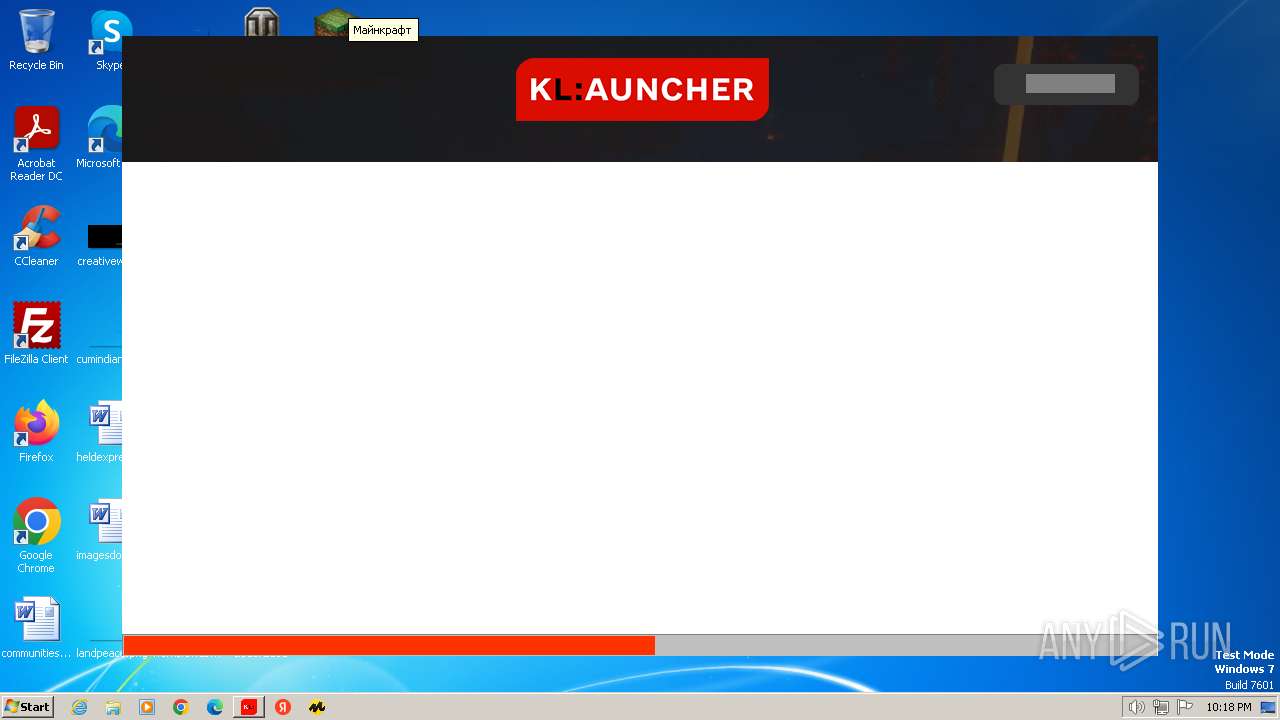Click the volume speaker tray icon

pyautogui.click(x=1136, y=707)
